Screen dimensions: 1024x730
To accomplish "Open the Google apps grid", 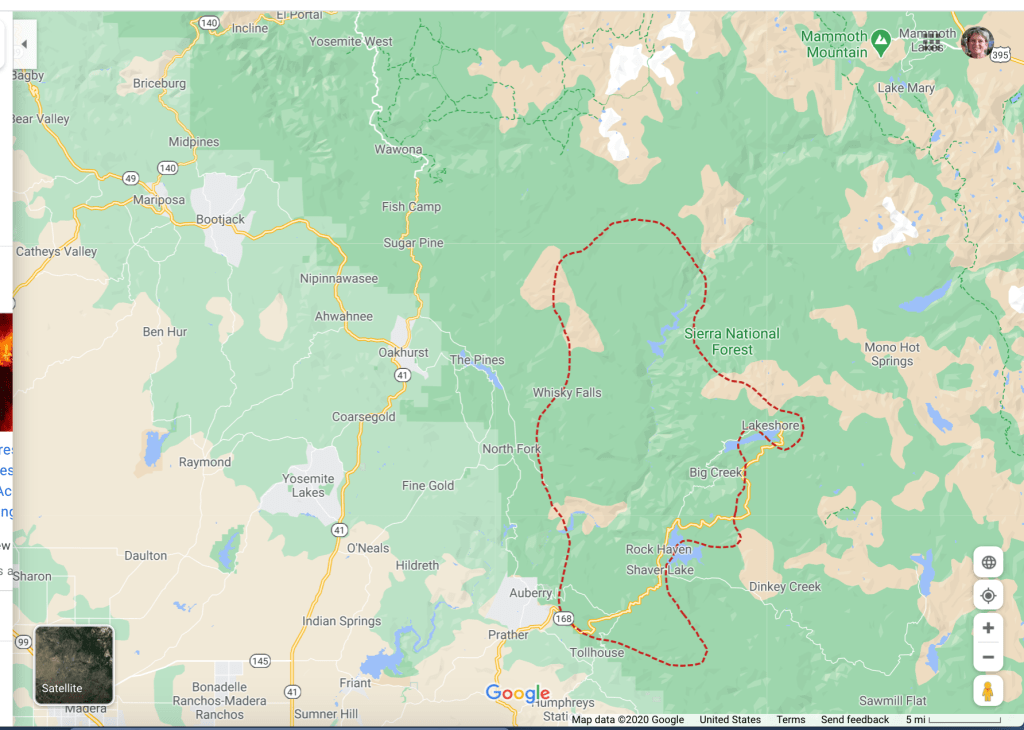I will pyautogui.click(x=932, y=42).
